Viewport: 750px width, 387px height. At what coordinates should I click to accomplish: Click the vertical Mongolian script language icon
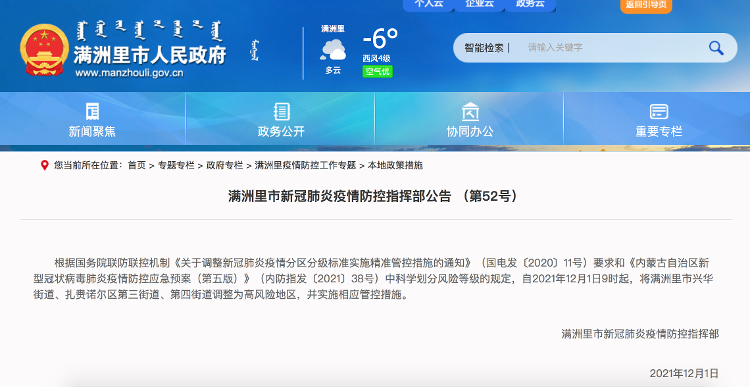pos(255,51)
